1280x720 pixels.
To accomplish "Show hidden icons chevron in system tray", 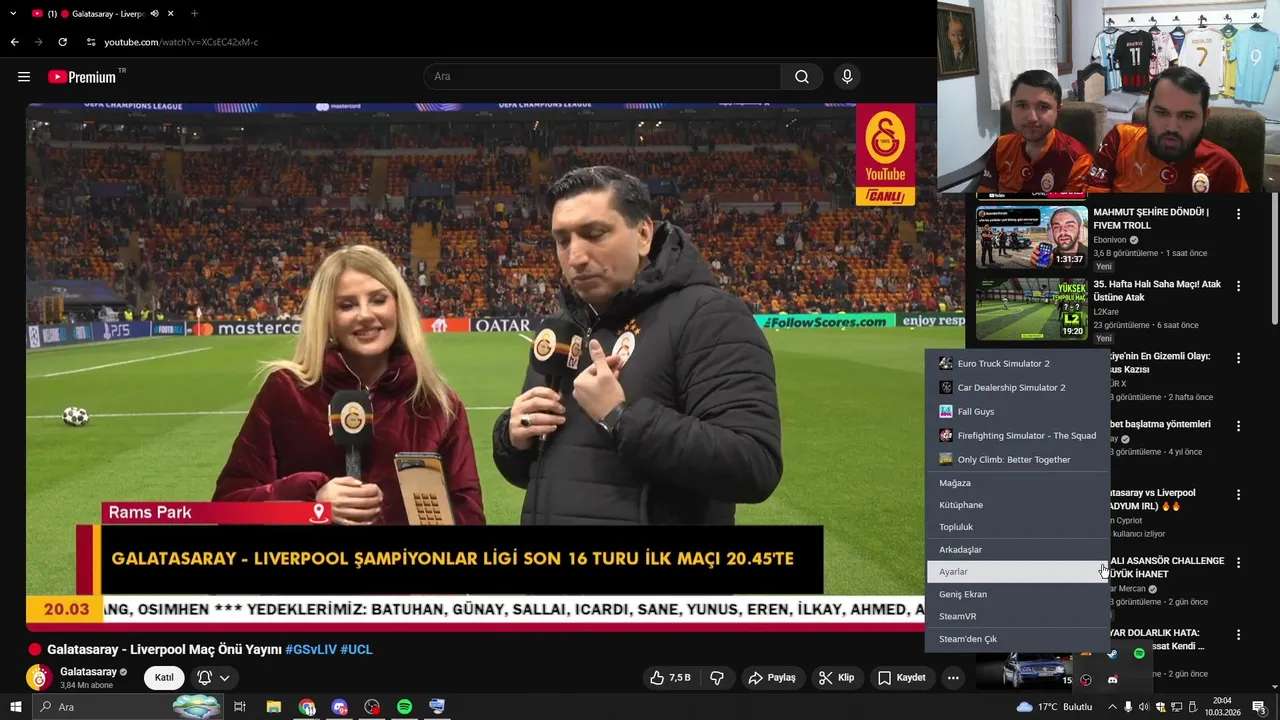I will point(1112,707).
